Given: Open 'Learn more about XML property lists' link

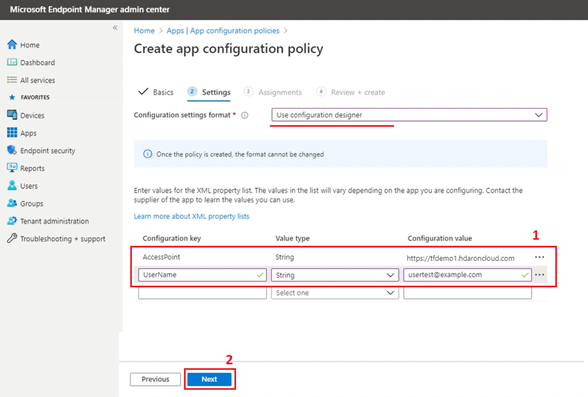Looking at the screenshot, I should [x=192, y=216].
